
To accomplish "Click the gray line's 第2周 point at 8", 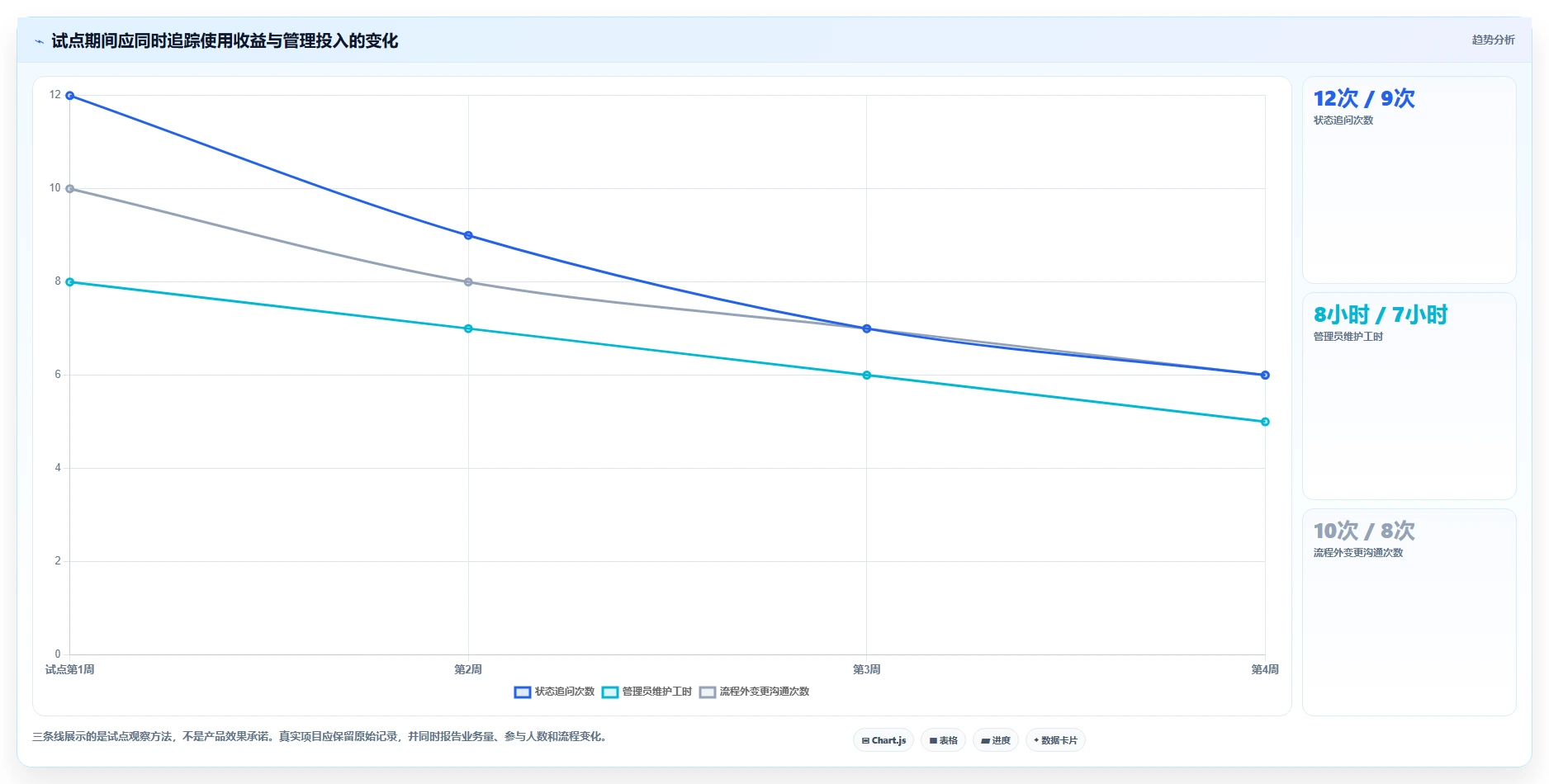I will pyautogui.click(x=468, y=282).
